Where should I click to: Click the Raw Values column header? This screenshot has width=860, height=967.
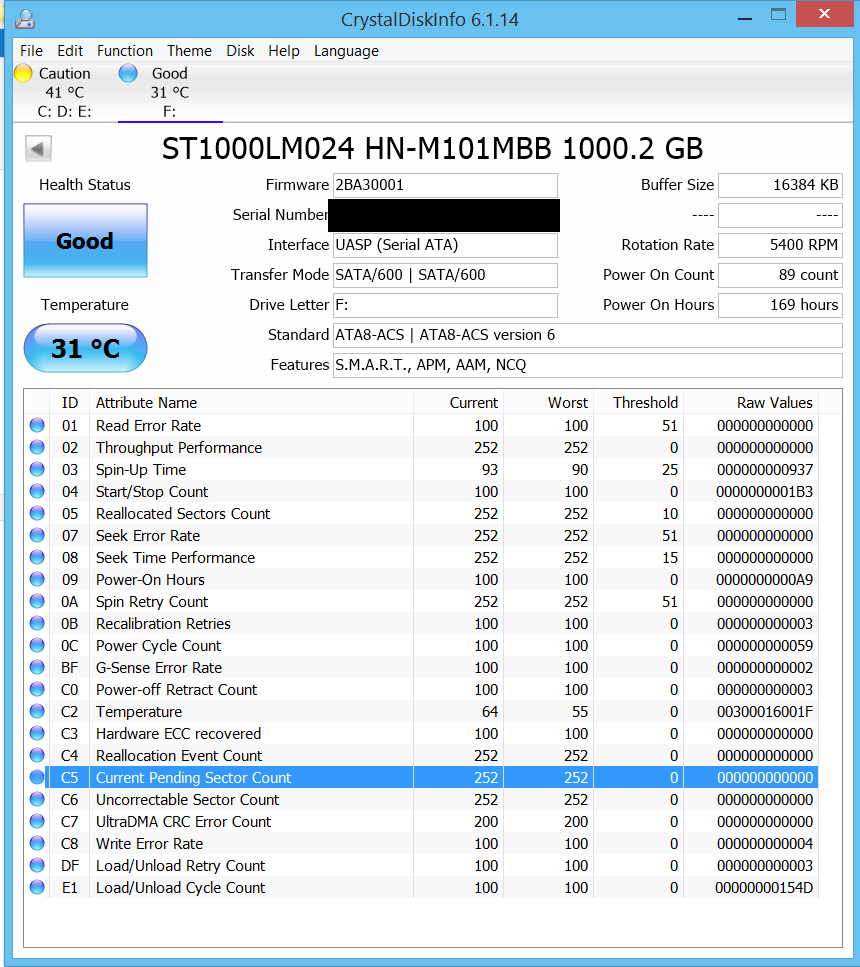point(751,403)
